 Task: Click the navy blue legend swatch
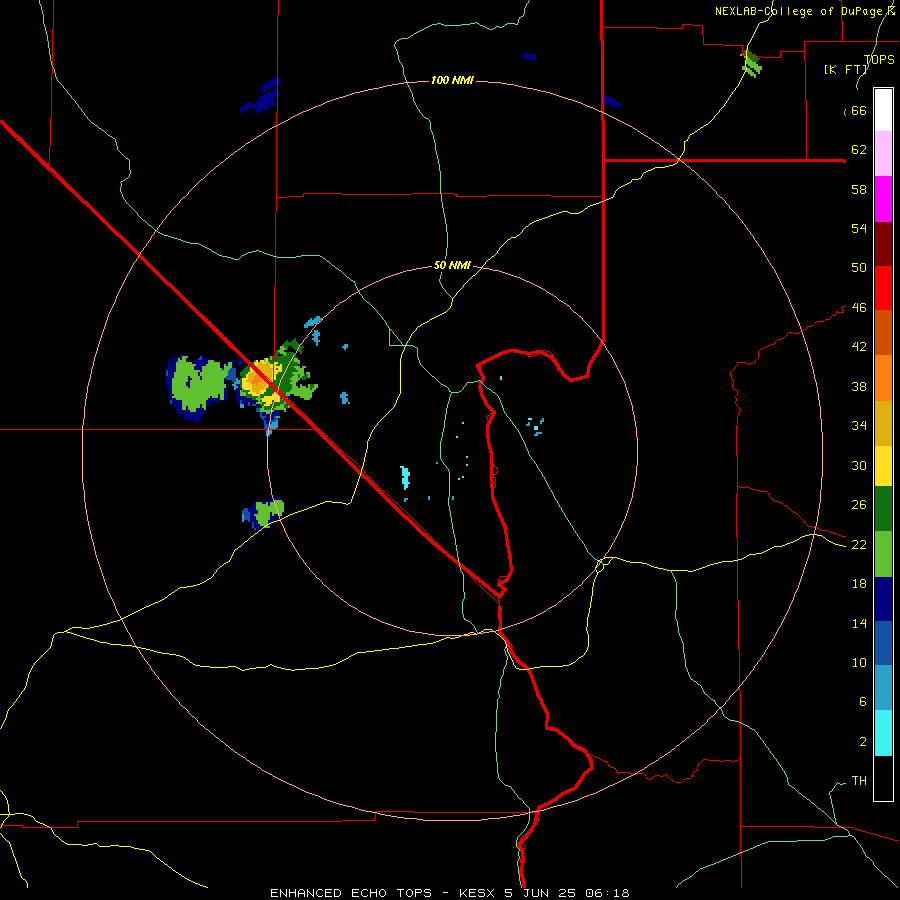pyautogui.click(x=883, y=599)
